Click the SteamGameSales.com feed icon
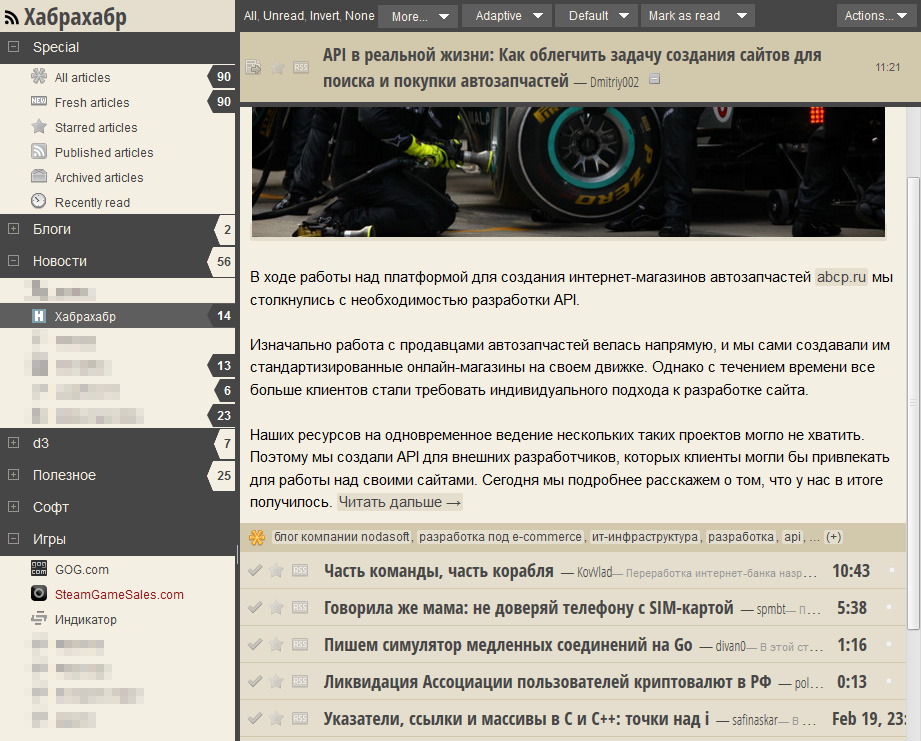This screenshot has height=741, width=921. 39,593
